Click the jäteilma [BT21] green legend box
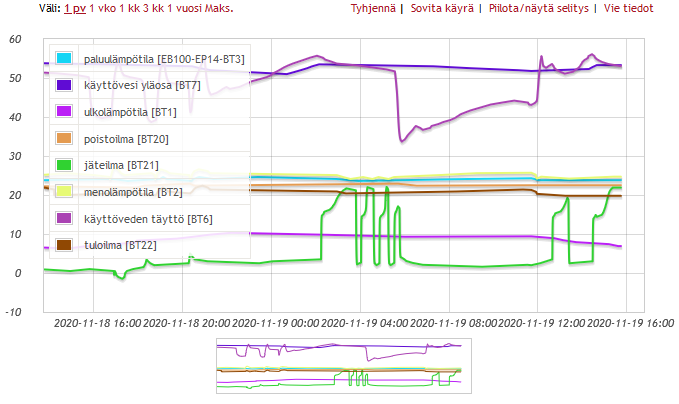This screenshot has width=679, height=404. (x=64, y=165)
